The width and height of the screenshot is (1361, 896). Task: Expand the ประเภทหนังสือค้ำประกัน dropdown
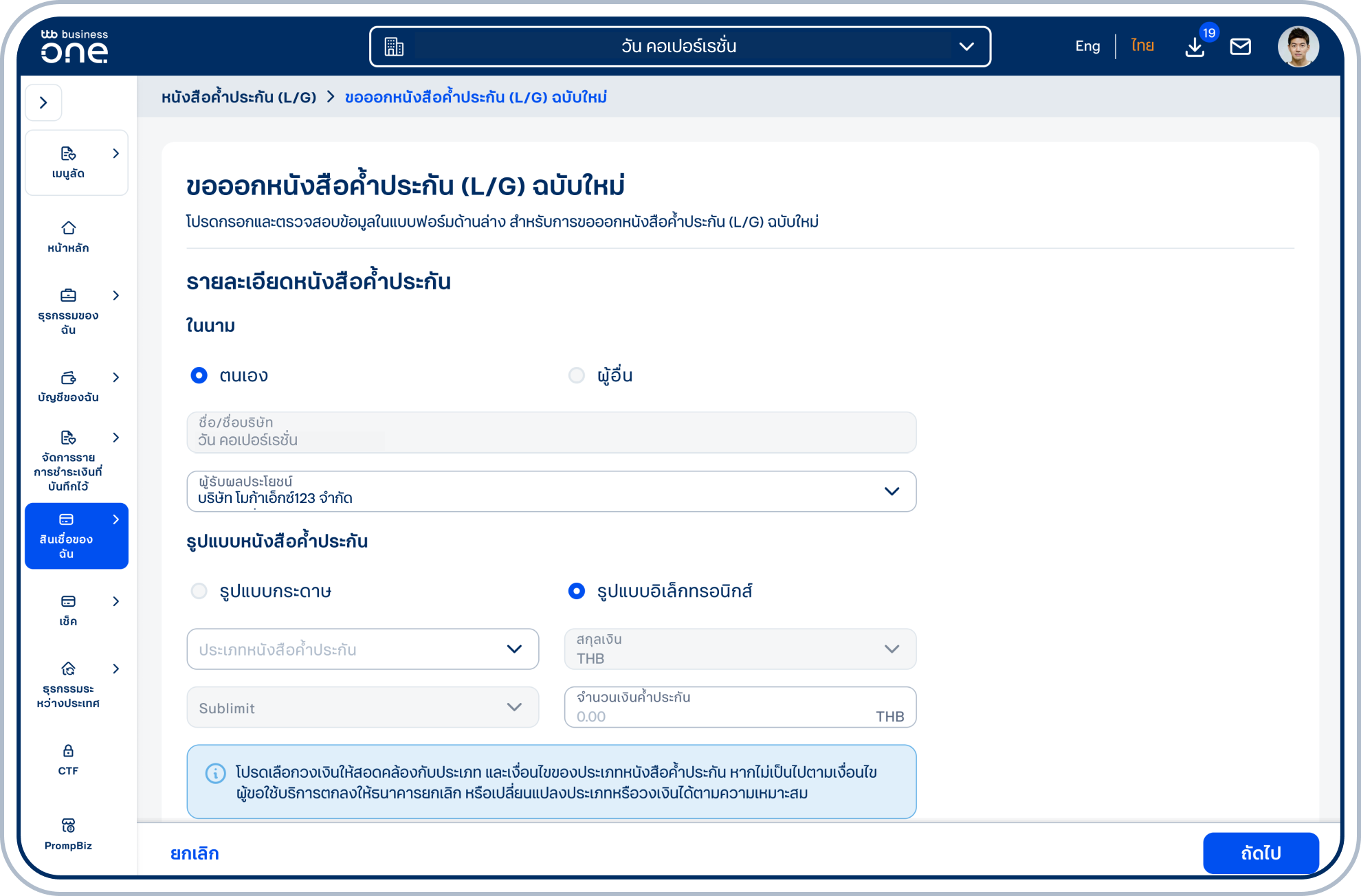[513, 649]
